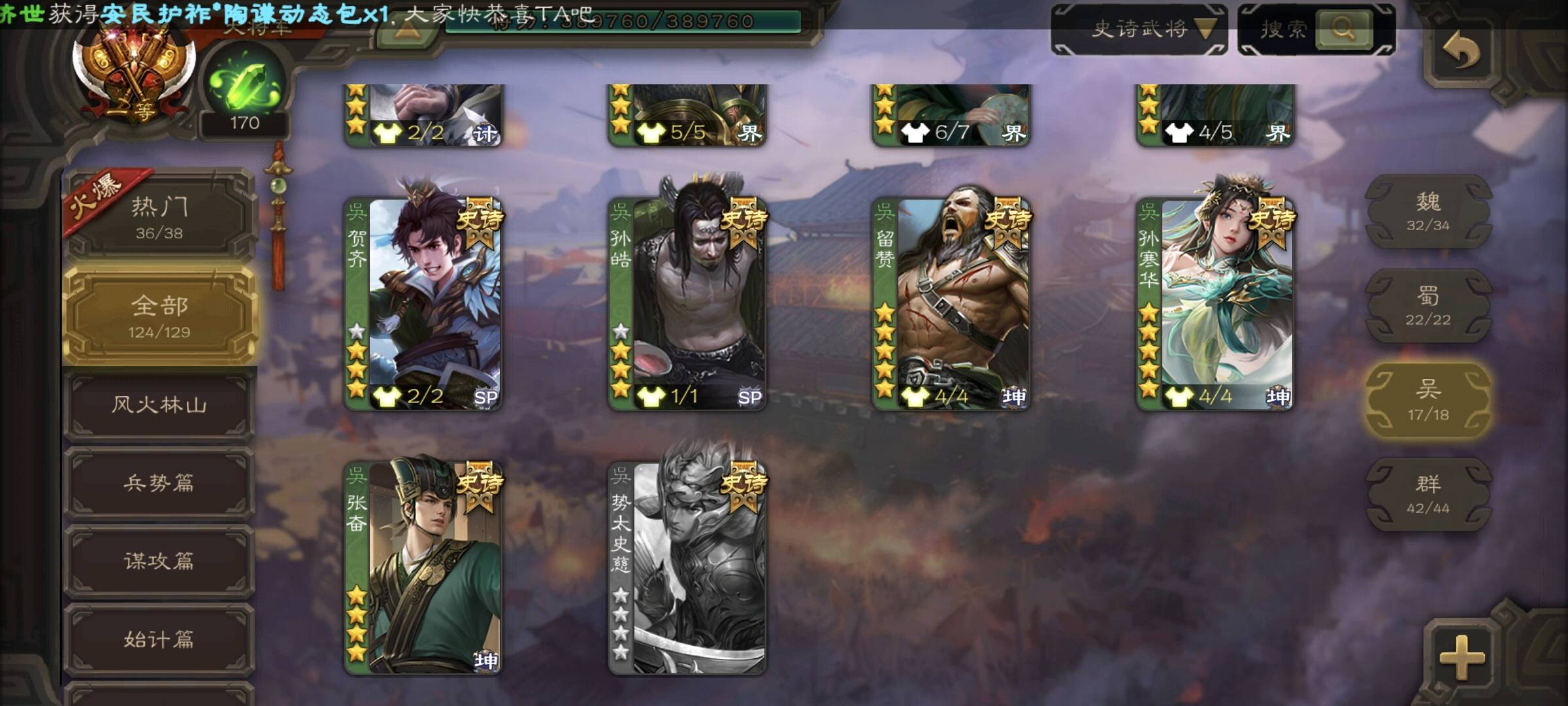Open the 史诗武将 filter dropdown
The height and width of the screenshot is (706, 1568).
pos(1139,29)
